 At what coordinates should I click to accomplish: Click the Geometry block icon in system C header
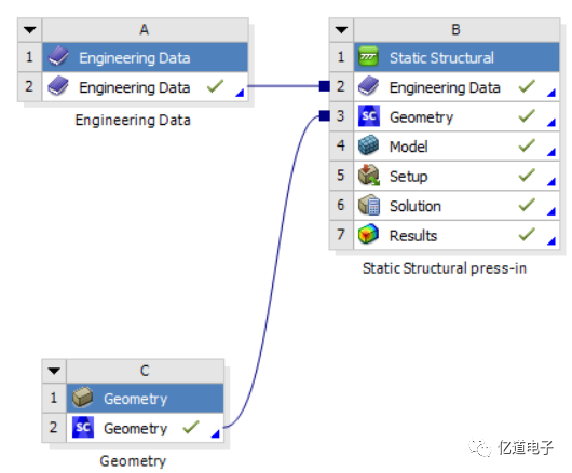pyautogui.click(x=82, y=398)
